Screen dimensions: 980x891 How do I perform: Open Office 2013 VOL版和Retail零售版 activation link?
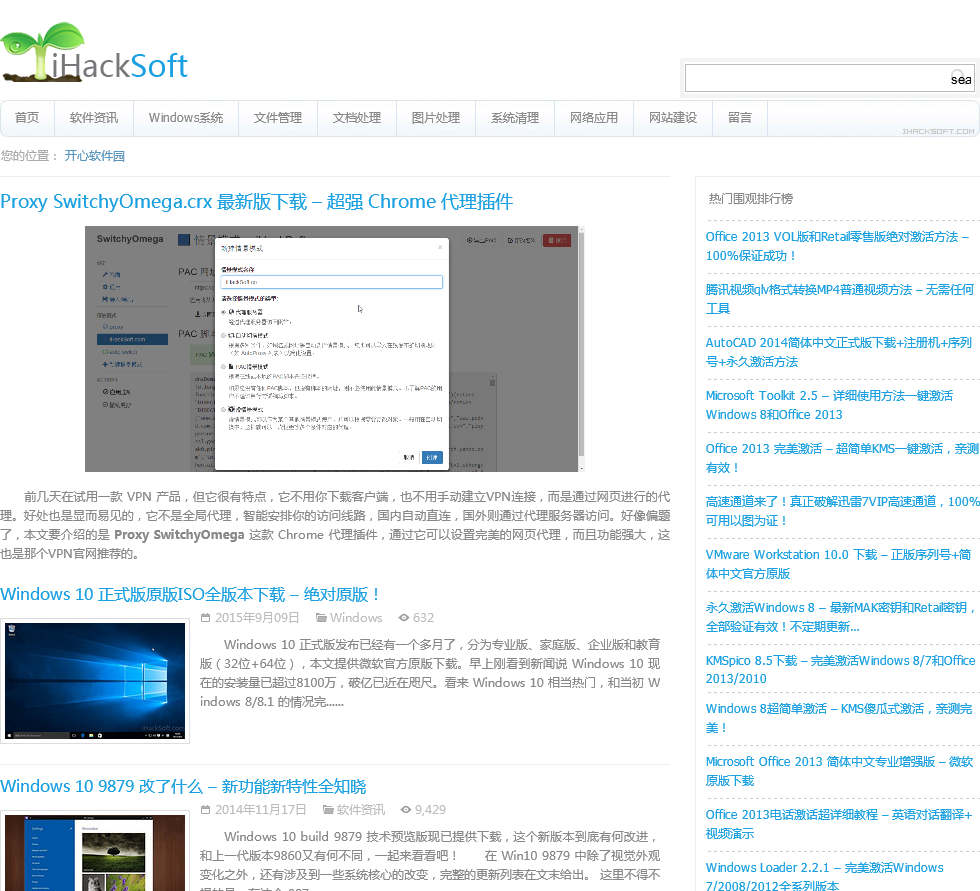tap(837, 246)
